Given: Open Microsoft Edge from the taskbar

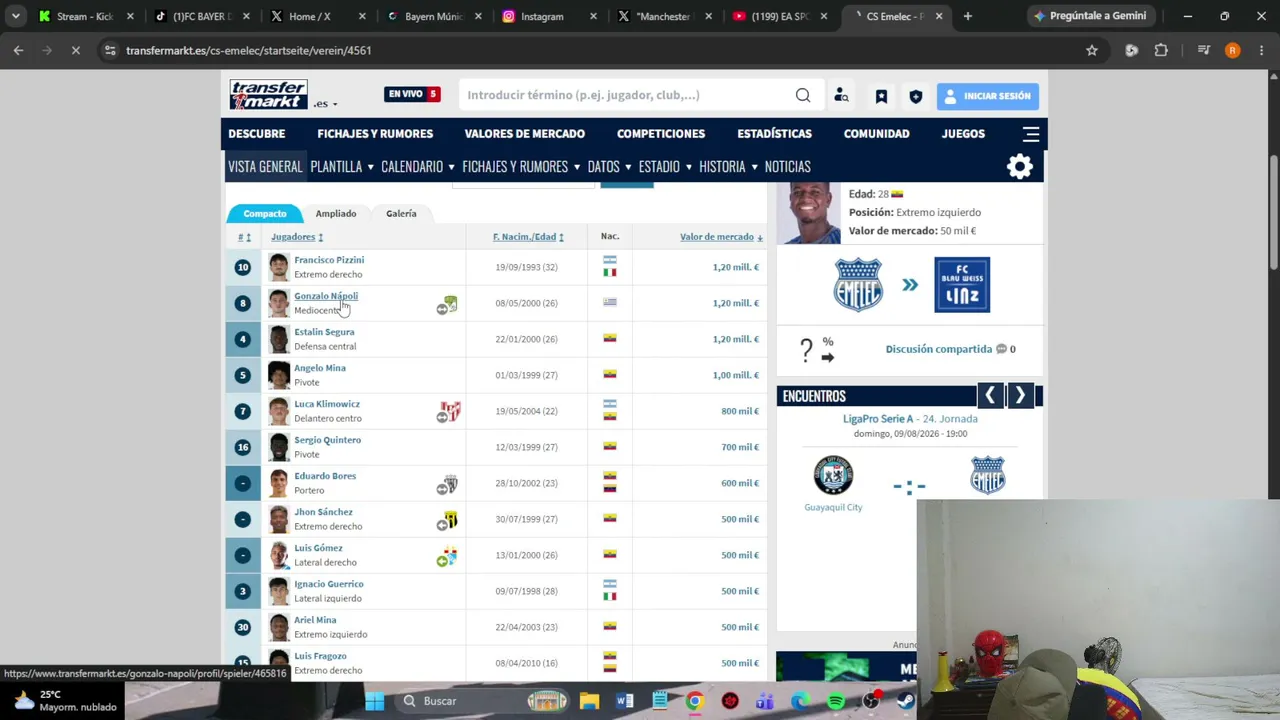Looking at the screenshot, I should tap(800, 701).
